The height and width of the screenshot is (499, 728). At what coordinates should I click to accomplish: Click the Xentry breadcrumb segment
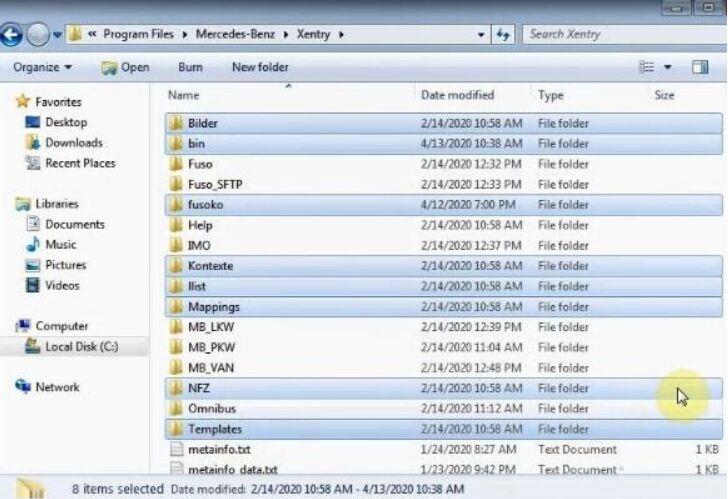pos(313,34)
